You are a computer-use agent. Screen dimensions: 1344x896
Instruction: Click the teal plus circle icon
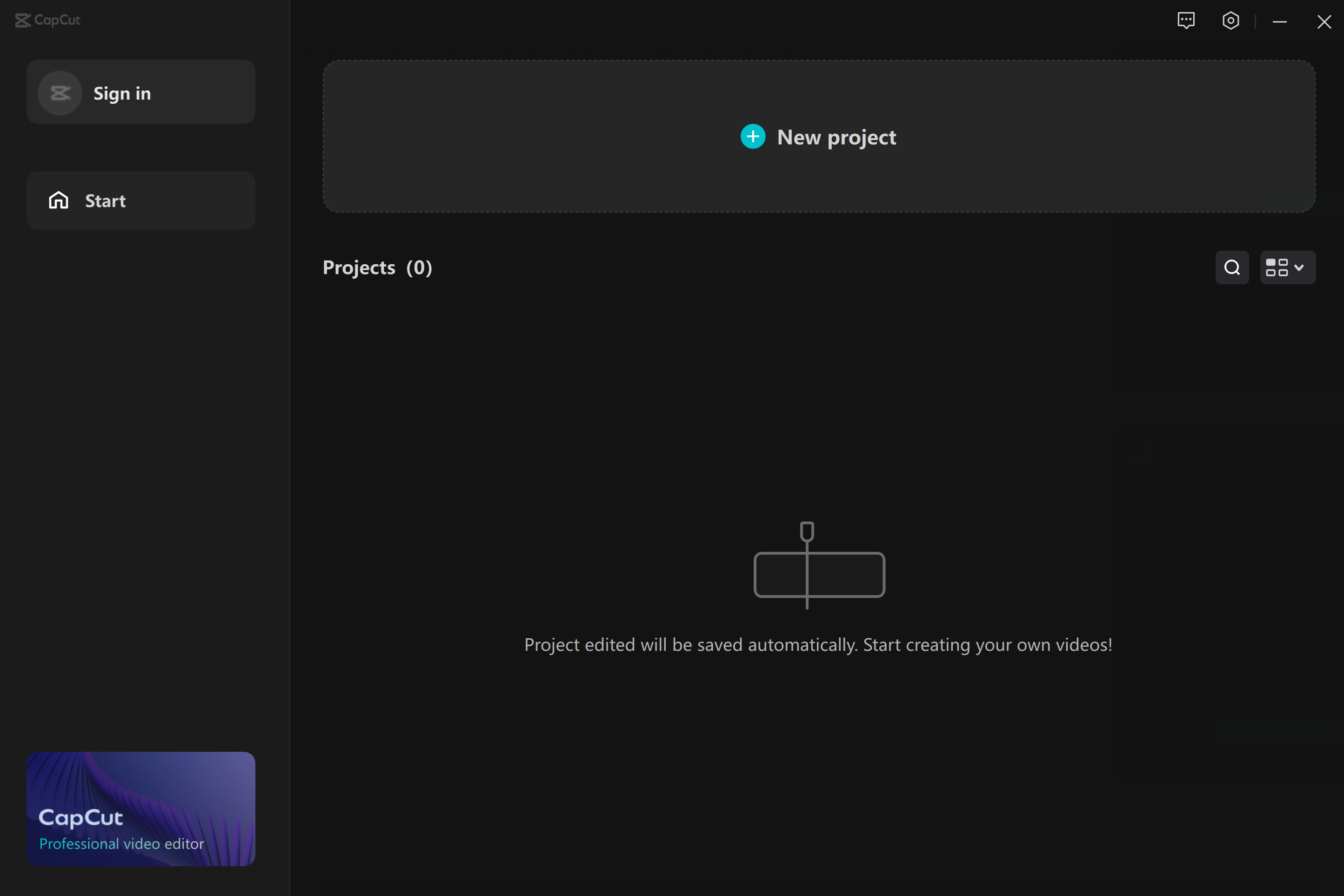(x=753, y=137)
